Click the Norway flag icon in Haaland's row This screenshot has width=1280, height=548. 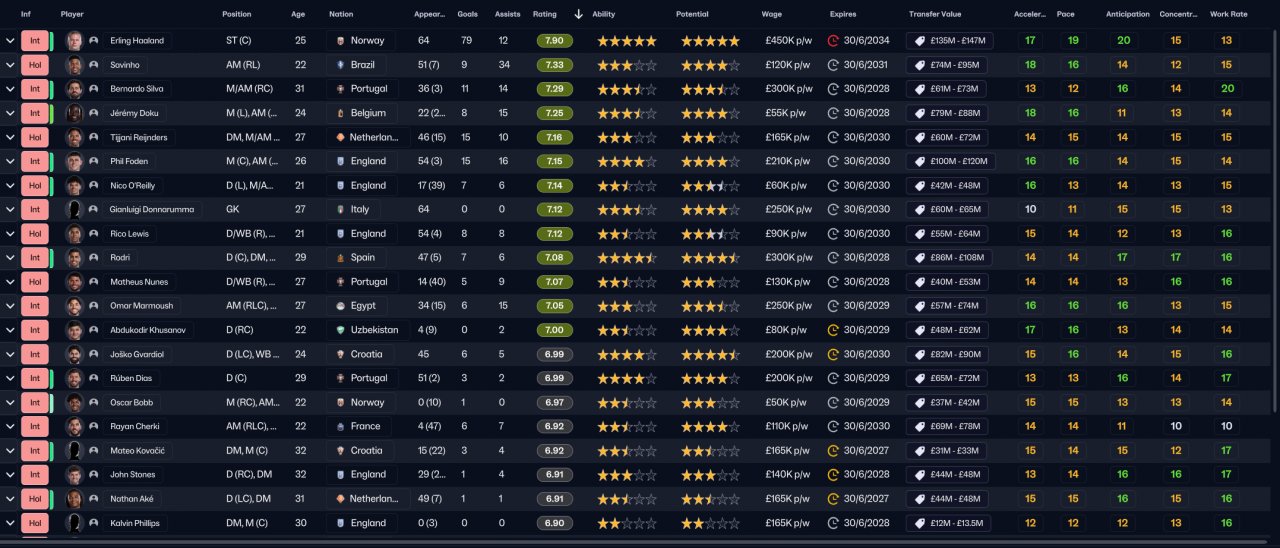tap(339, 41)
